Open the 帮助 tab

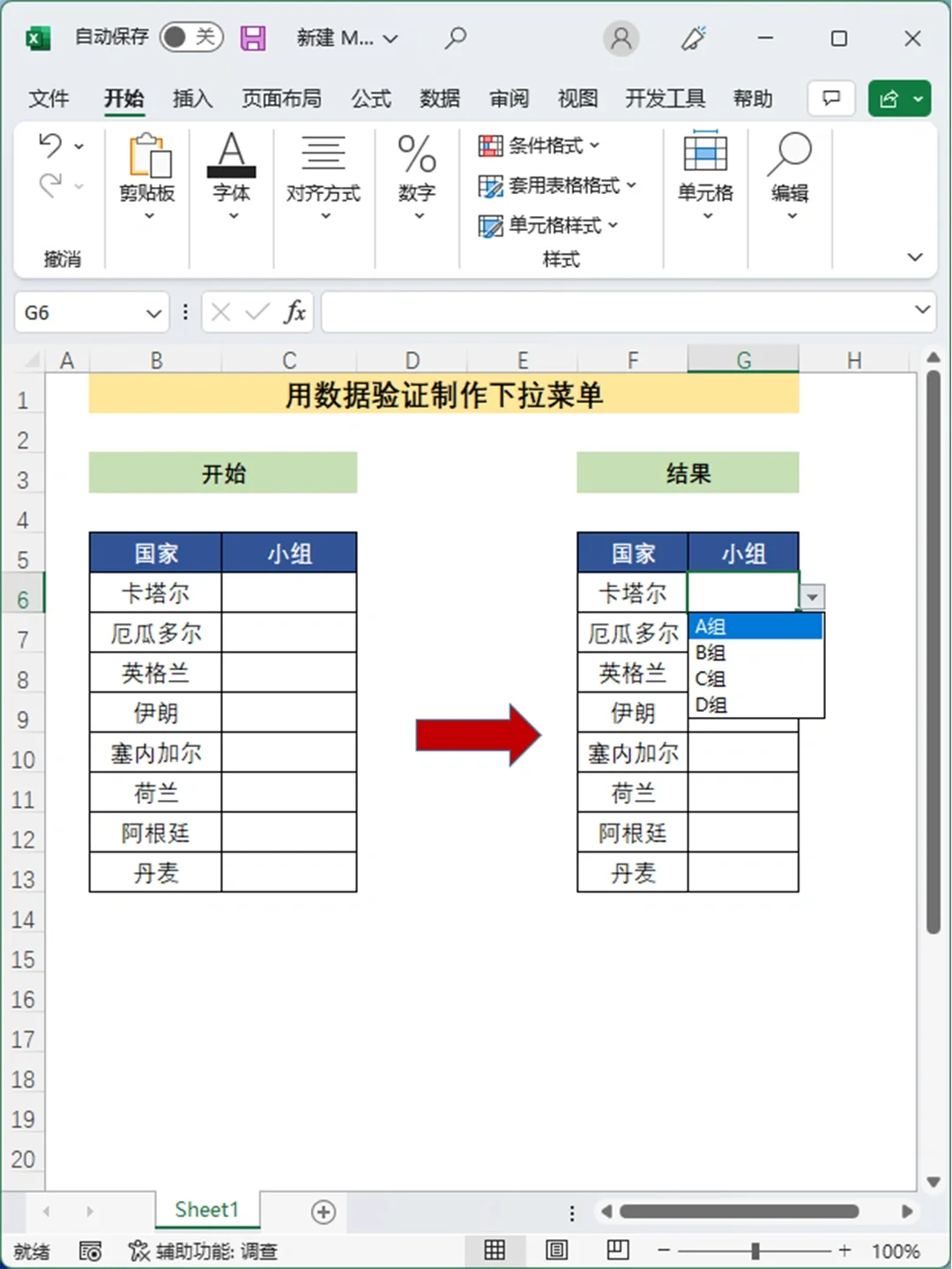click(x=753, y=99)
